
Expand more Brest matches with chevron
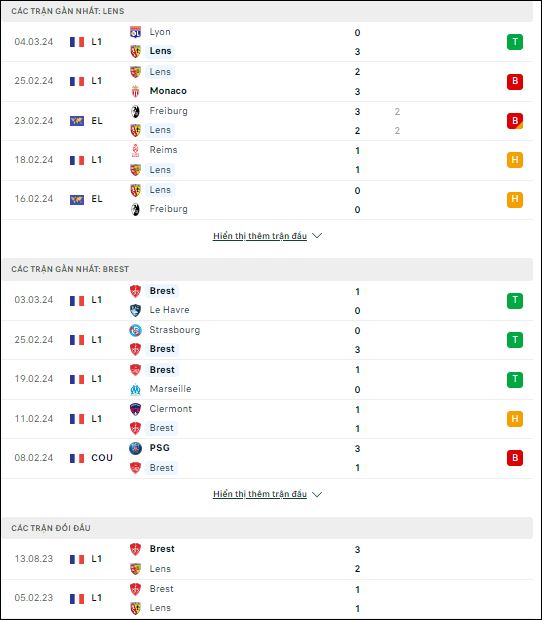(317, 494)
